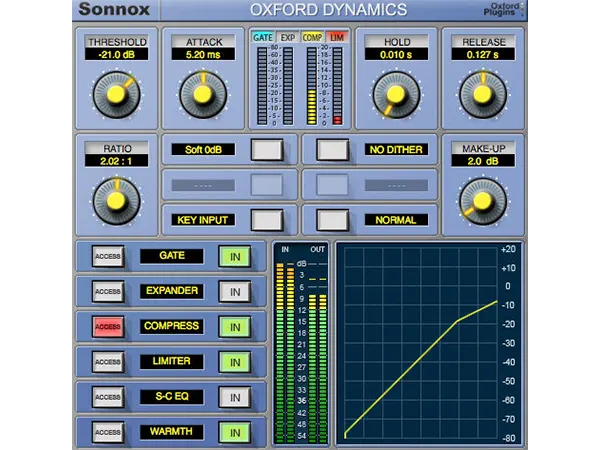Click the NORMAL display

[396, 220]
